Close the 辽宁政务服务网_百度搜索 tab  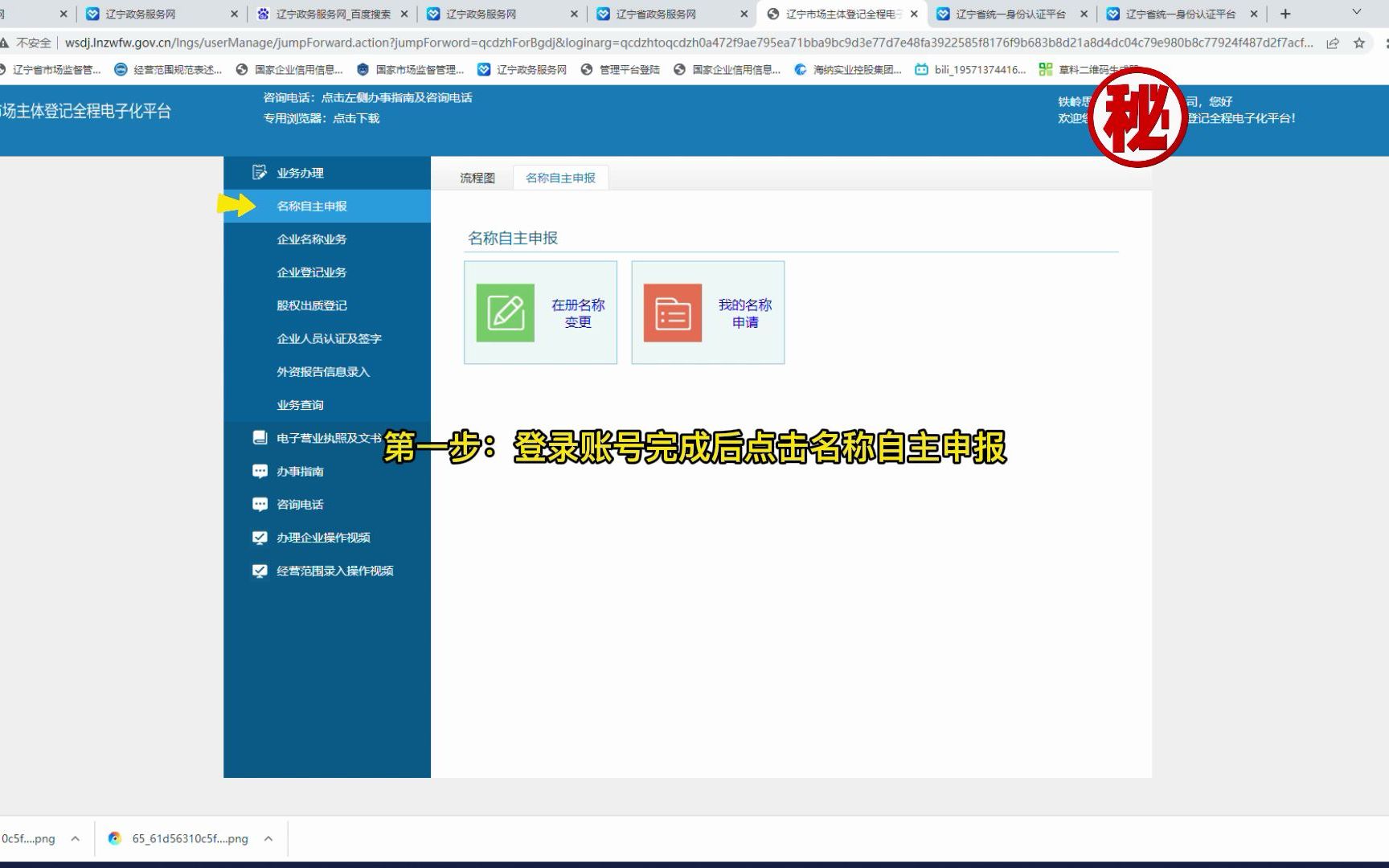[x=404, y=14]
